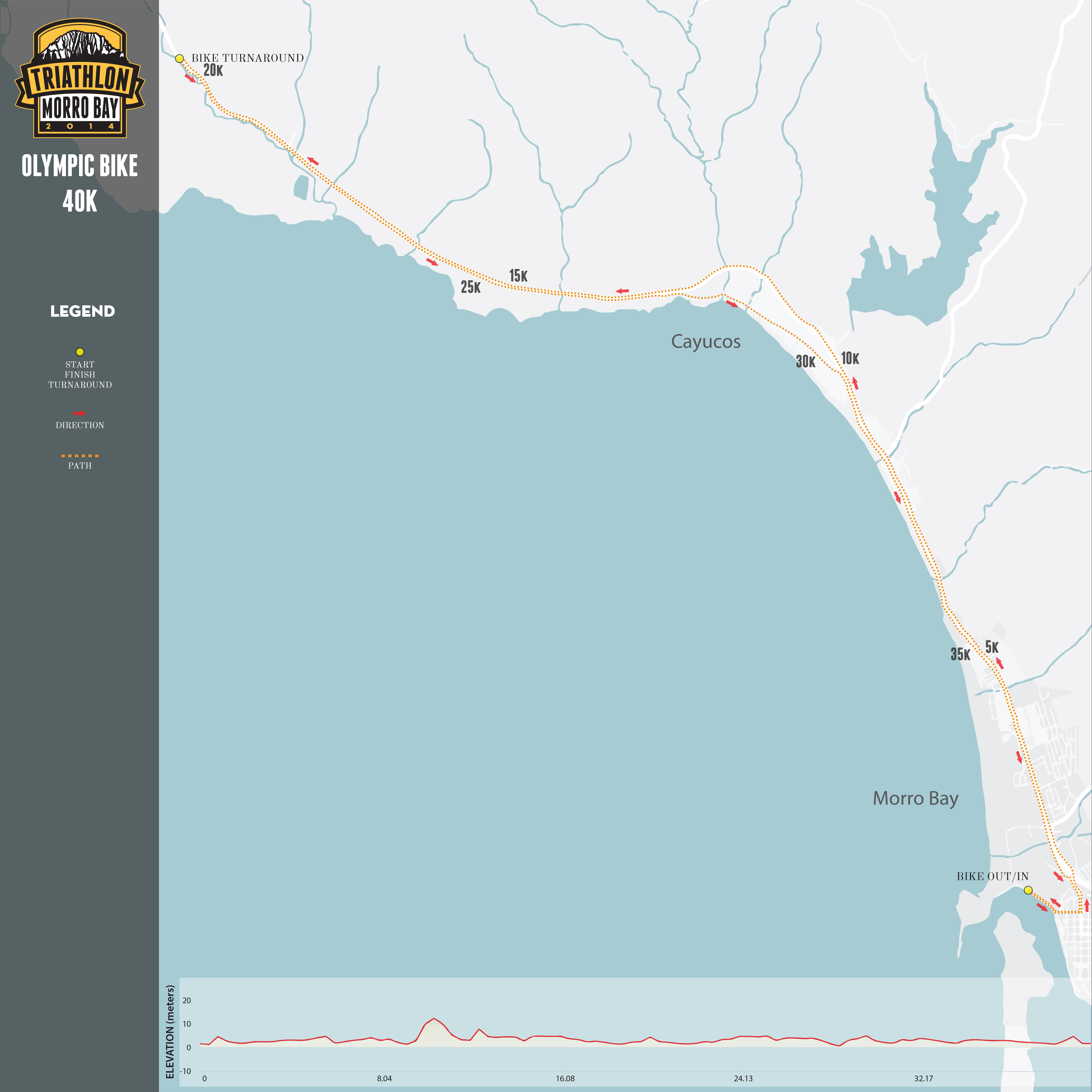Click the 16.08 tick on the elevation chart
This screenshot has width=1092, height=1092.
click(565, 1078)
